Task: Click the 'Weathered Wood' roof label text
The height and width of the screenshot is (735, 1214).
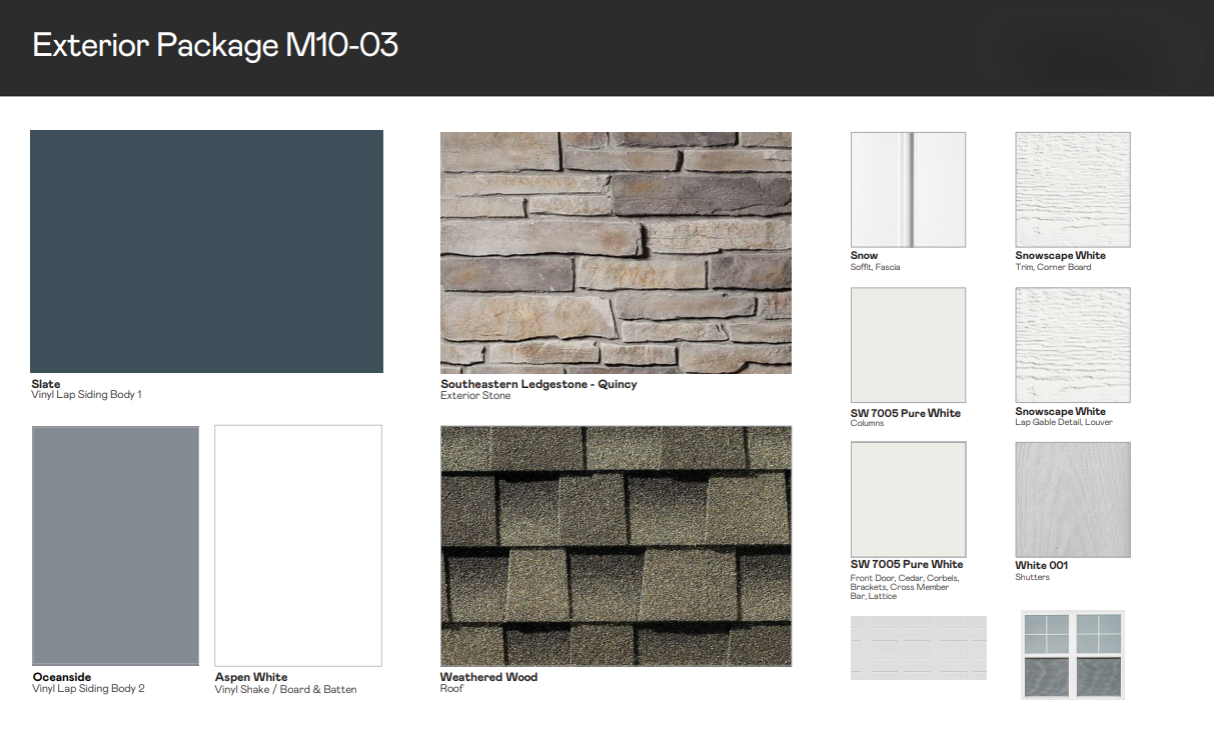Action: (488, 677)
